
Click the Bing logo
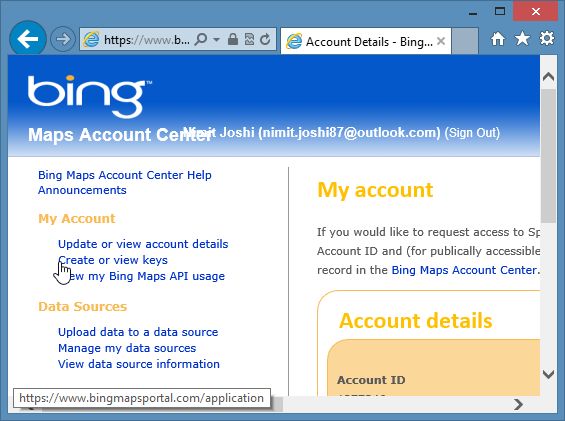point(90,96)
